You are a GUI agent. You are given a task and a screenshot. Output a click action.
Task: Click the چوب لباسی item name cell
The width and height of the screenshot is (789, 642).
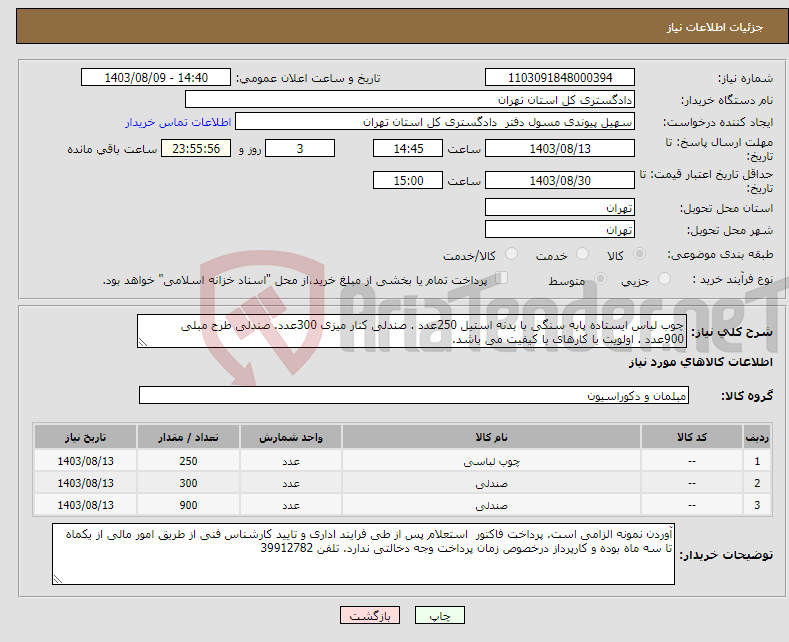(x=492, y=461)
